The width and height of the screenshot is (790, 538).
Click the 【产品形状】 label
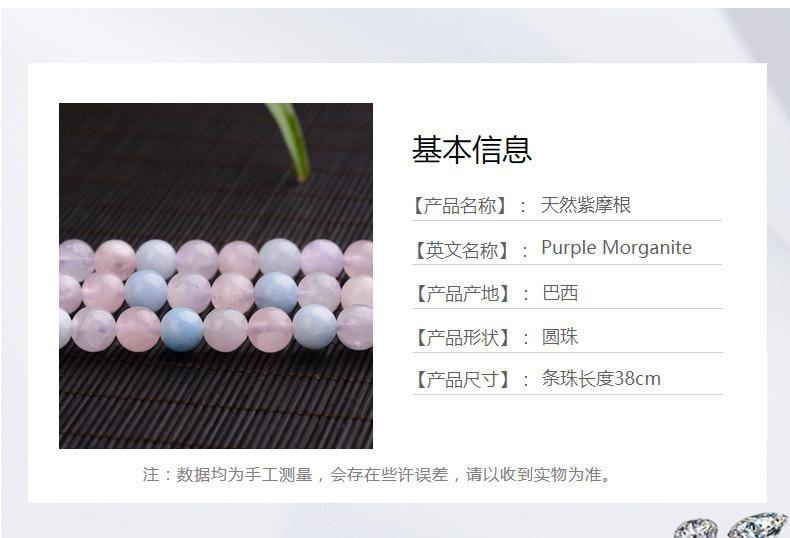tap(462, 337)
